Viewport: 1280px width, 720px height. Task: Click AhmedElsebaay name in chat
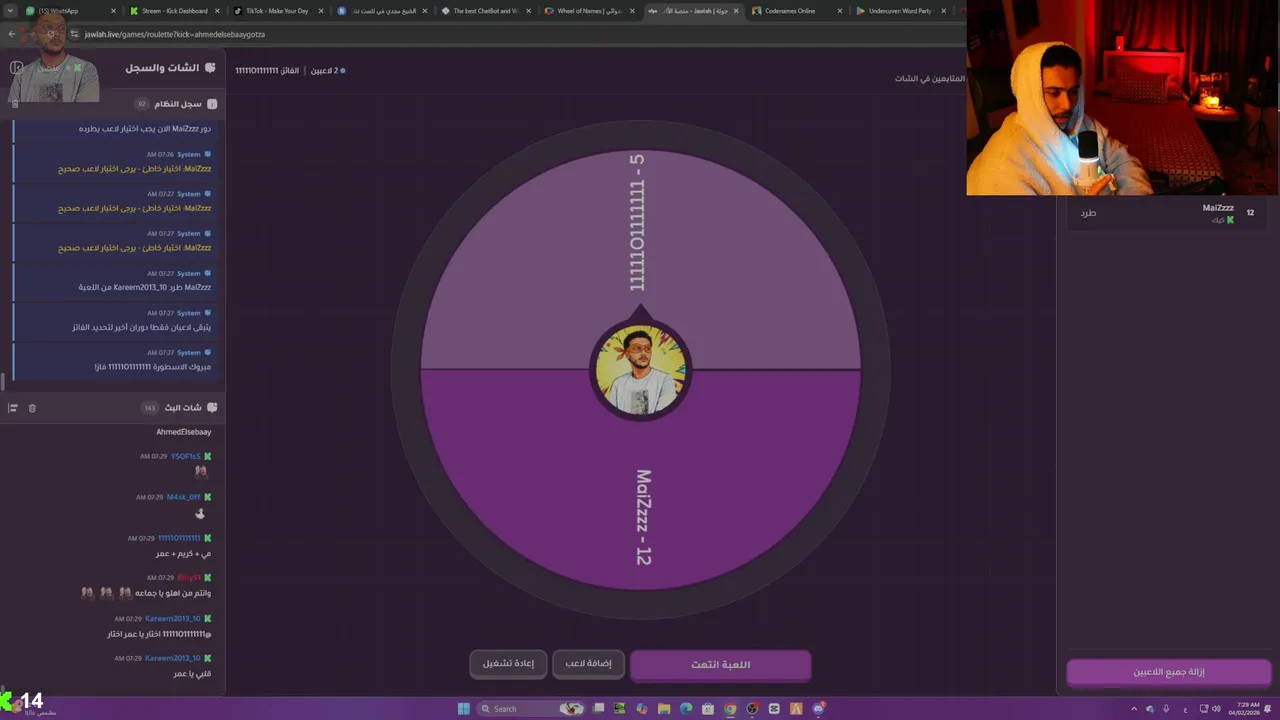coord(184,432)
